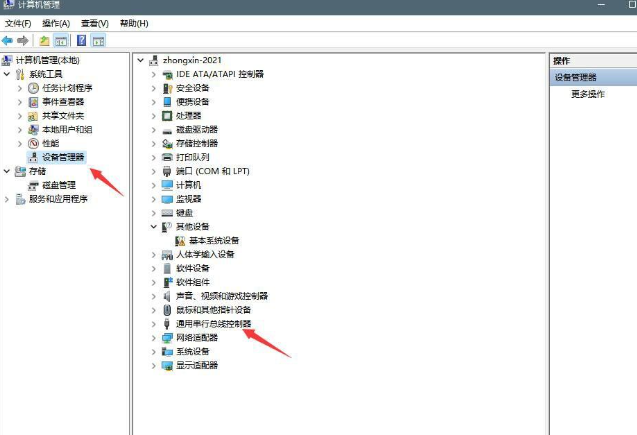This screenshot has height=435, width=637.
Task: Collapse the 系统工具 node
Action: pos(7,74)
